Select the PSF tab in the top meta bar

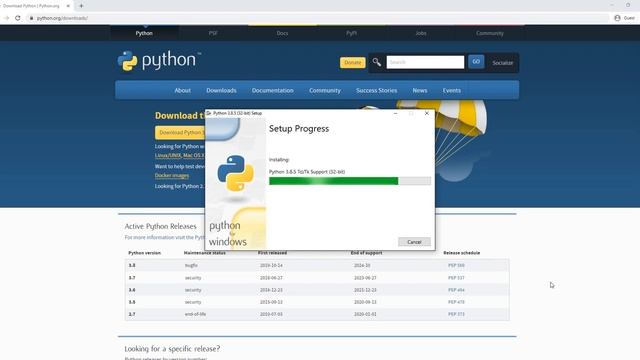pyautogui.click(x=213, y=33)
